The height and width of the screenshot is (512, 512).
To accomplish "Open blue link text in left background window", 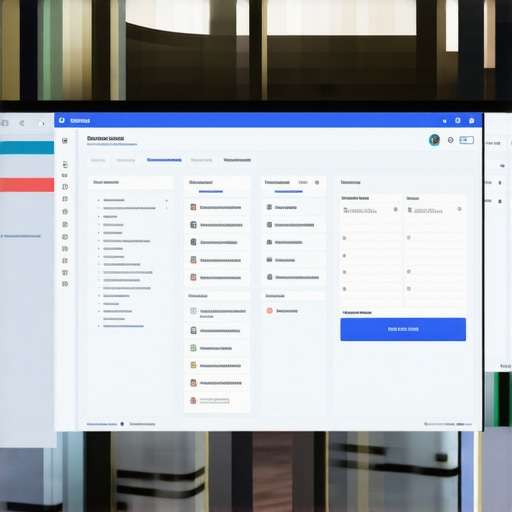I will (21, 236).
